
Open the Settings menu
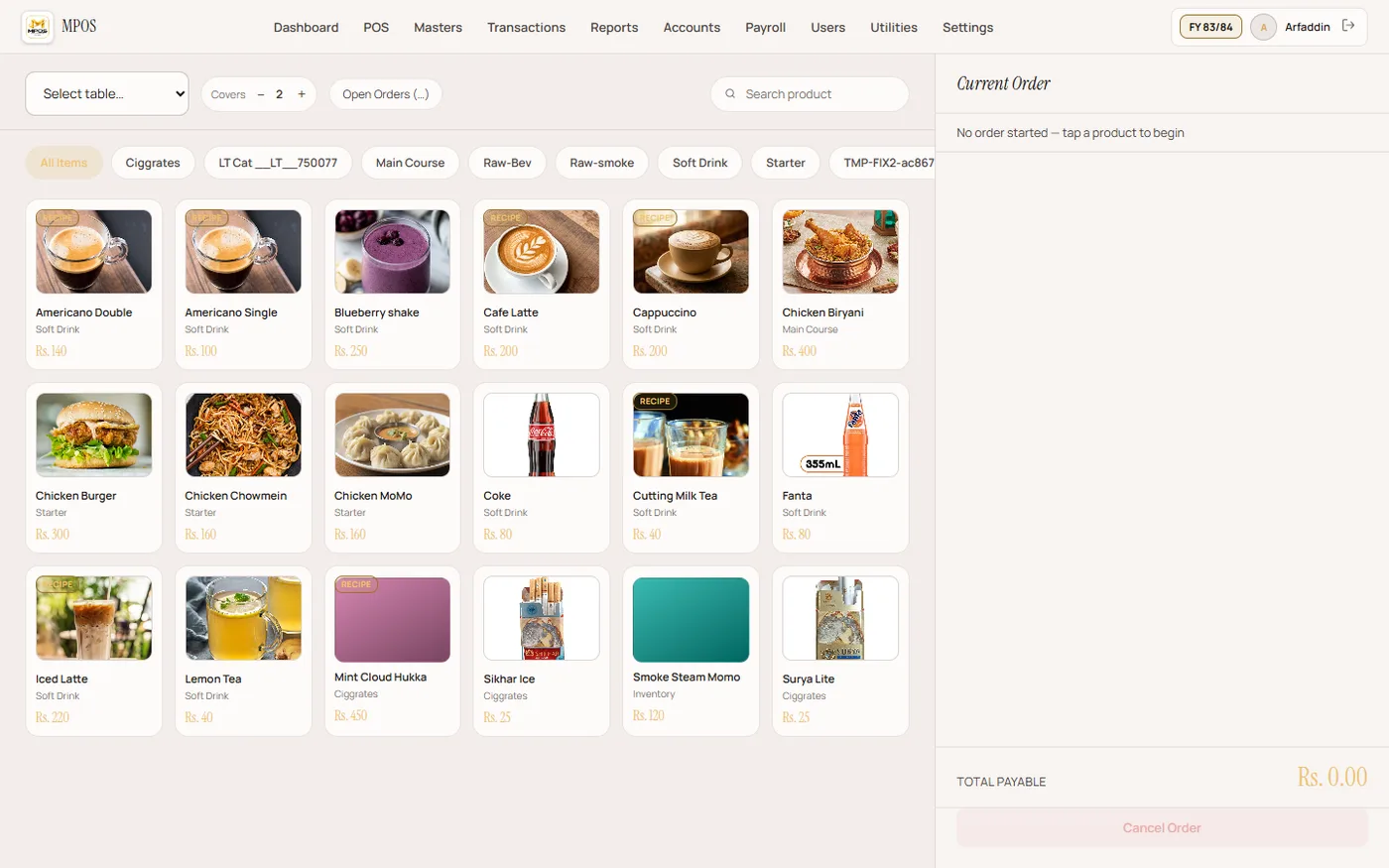pos(968,27)
